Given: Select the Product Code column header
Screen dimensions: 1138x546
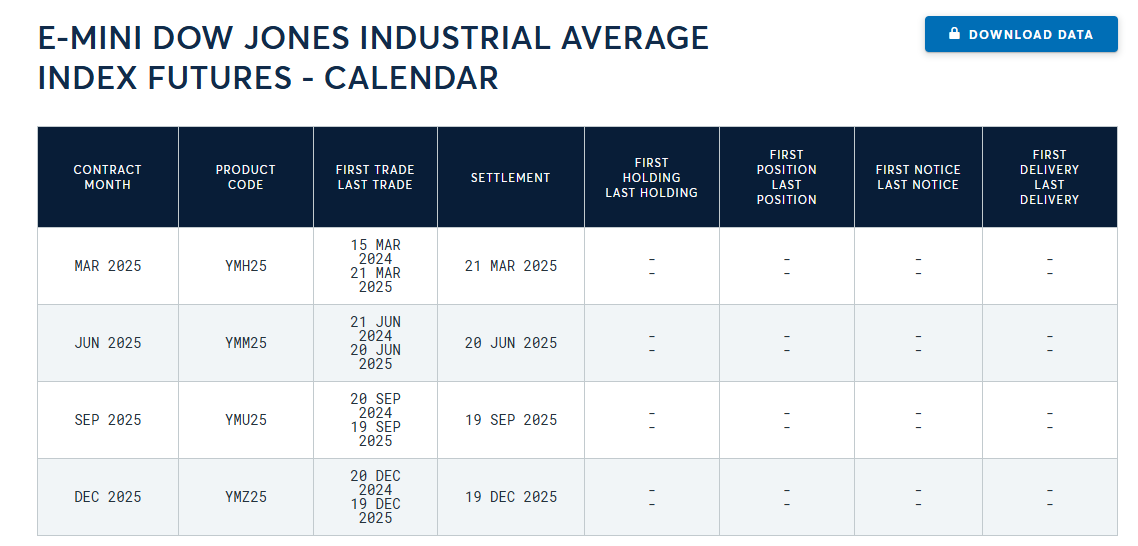Looking at the screenshot, I should 246,177.
